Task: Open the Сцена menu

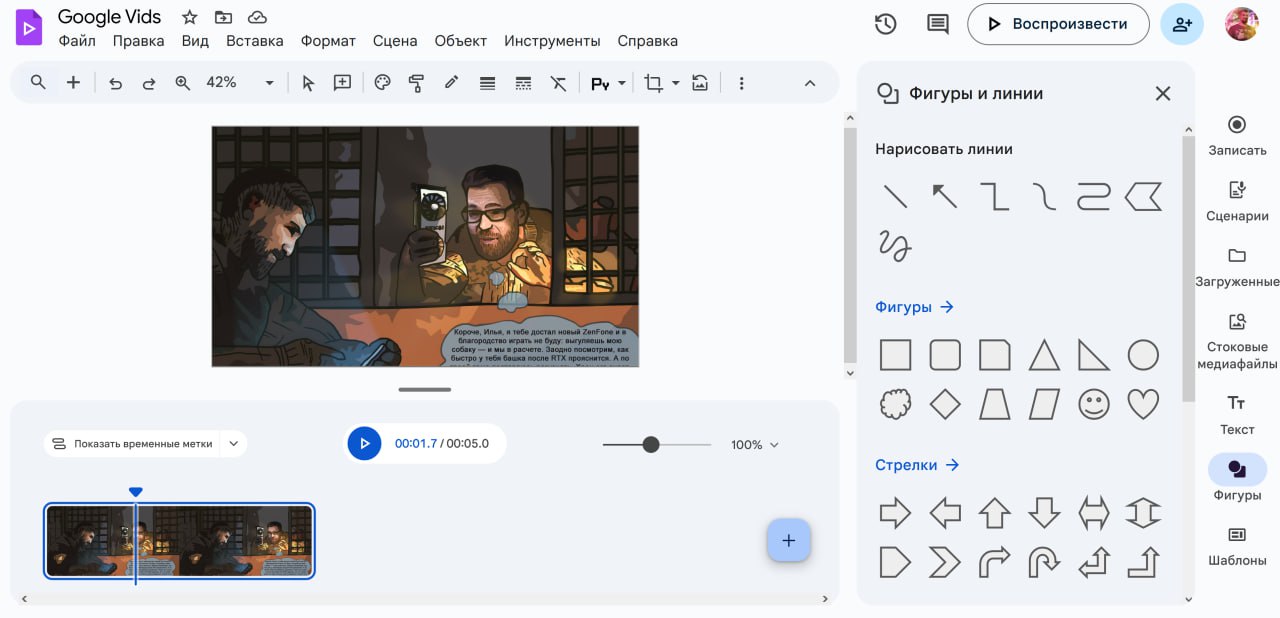Action: pyautogui.click(x=395, y=41)
